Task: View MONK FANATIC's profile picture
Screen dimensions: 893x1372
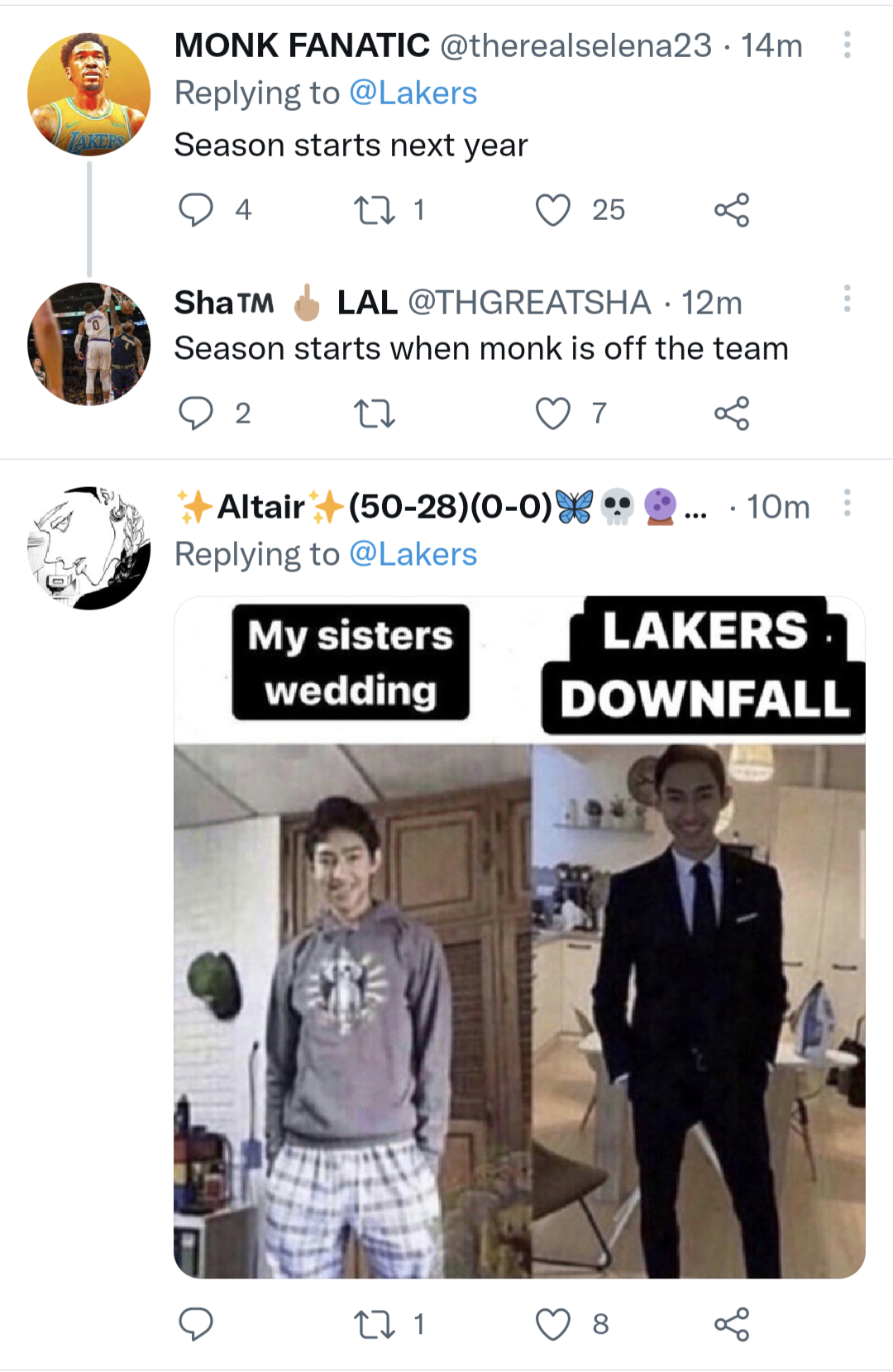Action: tap(89, 94)
